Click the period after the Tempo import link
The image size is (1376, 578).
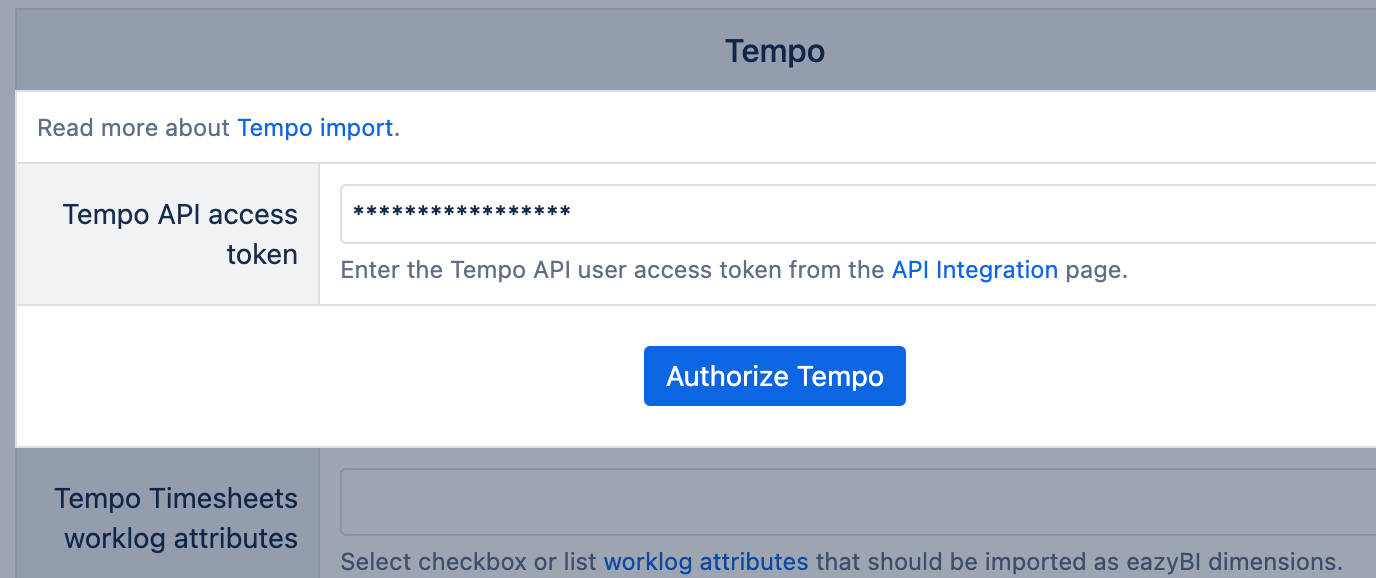397,128
